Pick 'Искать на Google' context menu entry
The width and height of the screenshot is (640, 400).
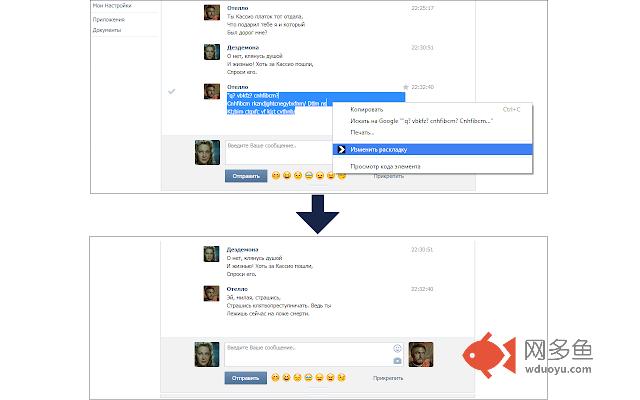pos(433,121)
